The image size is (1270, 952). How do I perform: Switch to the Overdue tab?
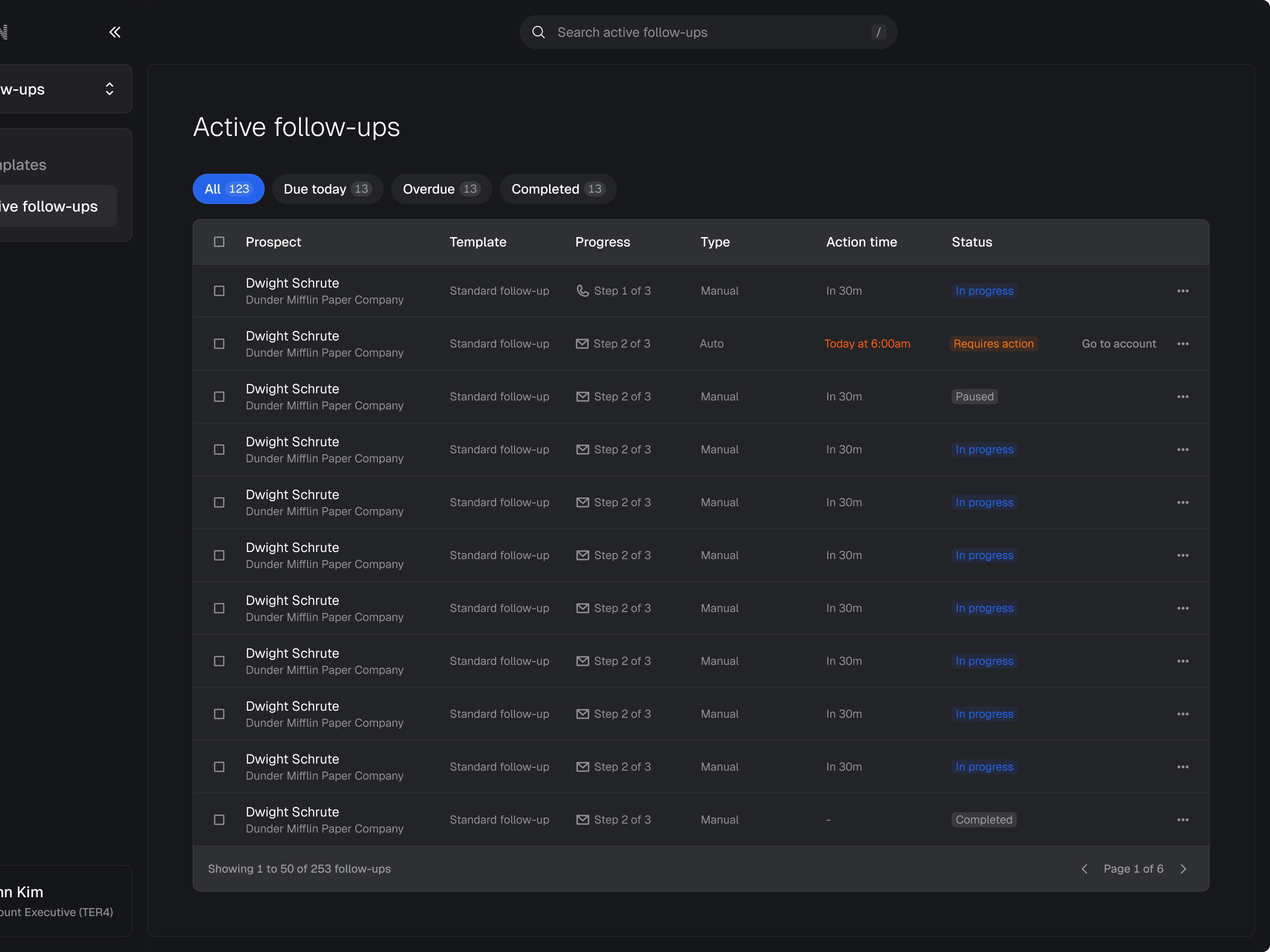441,189
